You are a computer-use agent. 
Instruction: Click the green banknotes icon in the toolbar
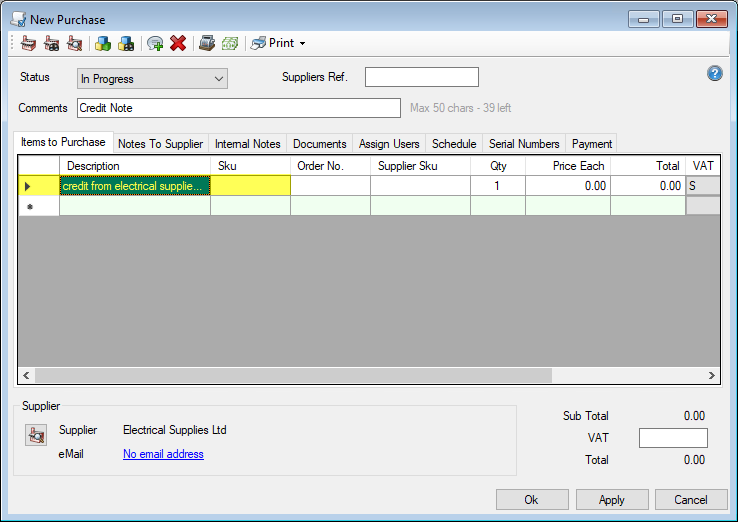(230, 43)
